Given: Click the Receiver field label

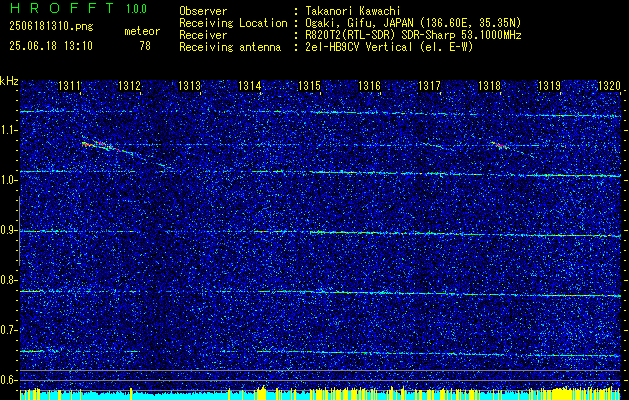Looking at the screenshot, I should coord(203,35).
